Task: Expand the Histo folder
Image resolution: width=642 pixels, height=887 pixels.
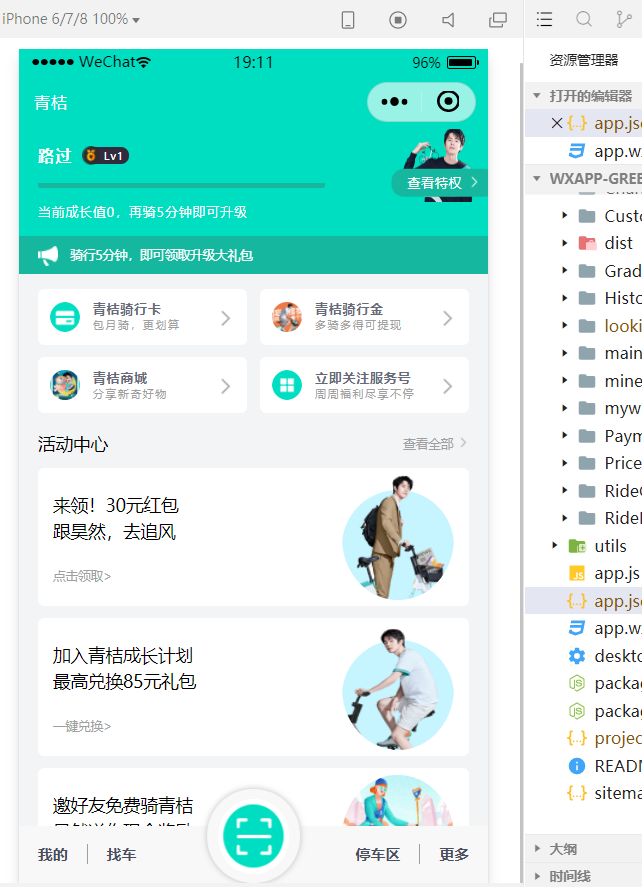Action: (565, 298)
